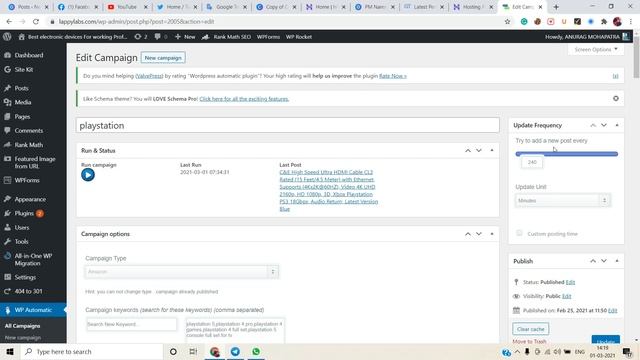Click Move to Trash link
This screenshot has height=360, width=640.
click(529, 341)
